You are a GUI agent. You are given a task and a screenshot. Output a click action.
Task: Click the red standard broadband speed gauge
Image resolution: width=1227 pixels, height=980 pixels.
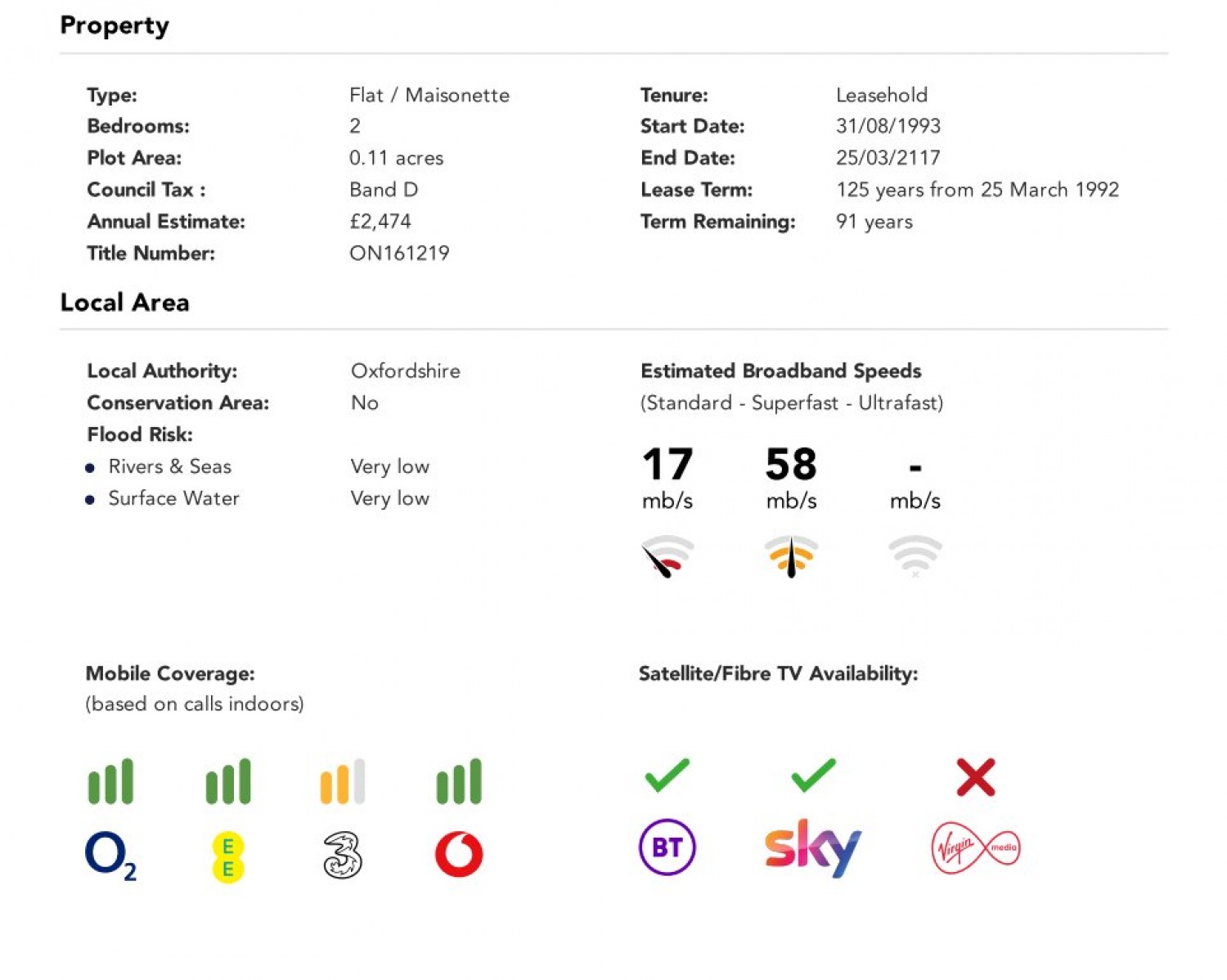pos(667,556)
